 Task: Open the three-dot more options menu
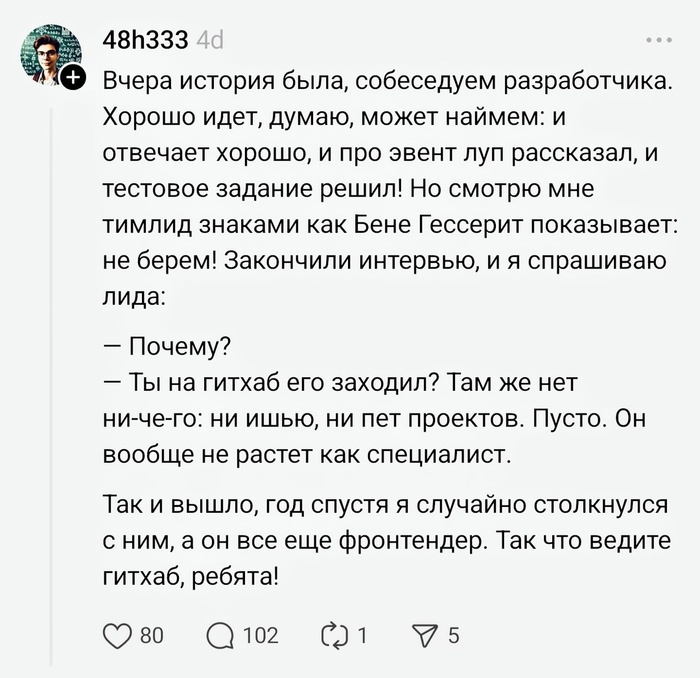coord(659,42)
